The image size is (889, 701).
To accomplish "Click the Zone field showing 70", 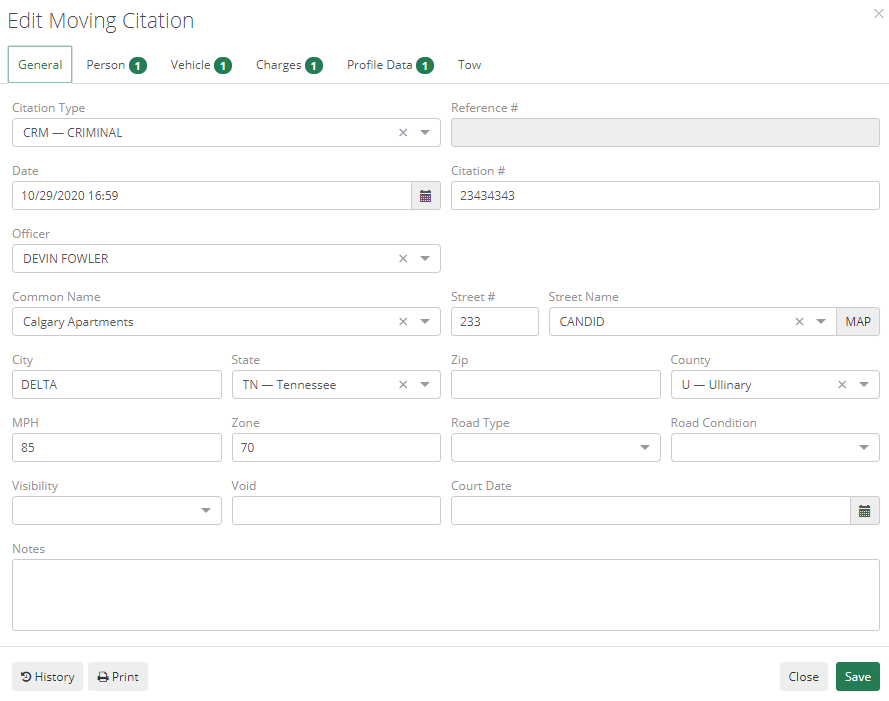I will click(336, 447).
